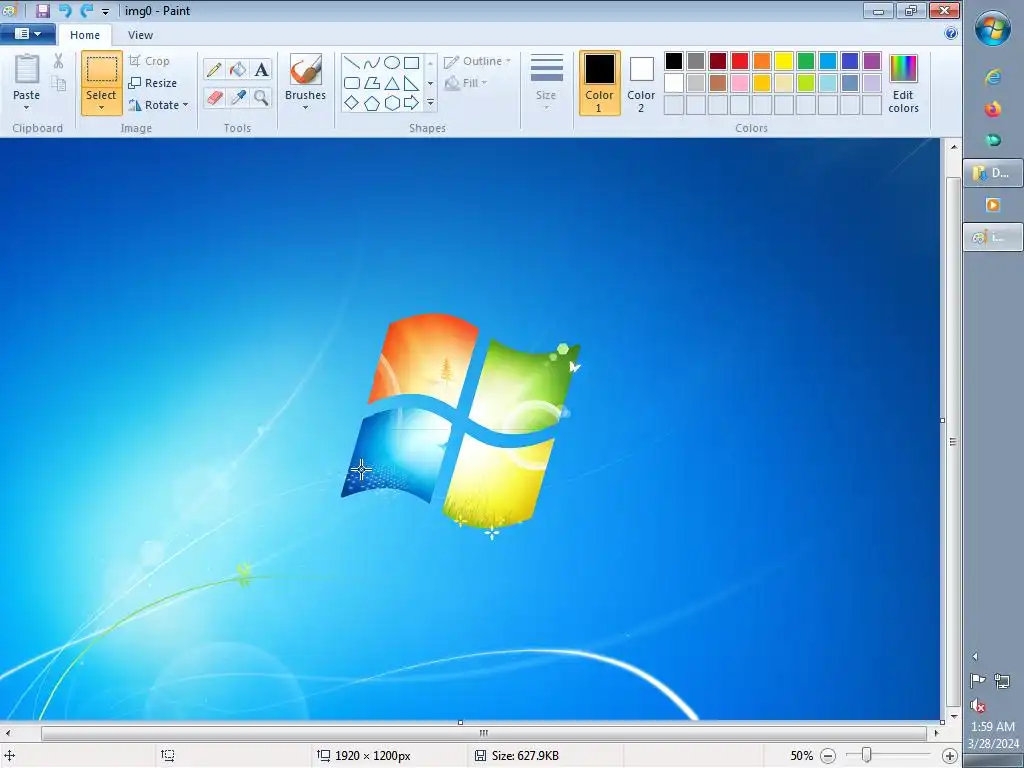Open the Paint application menu button
The image size is (1024, 768).
27,34
